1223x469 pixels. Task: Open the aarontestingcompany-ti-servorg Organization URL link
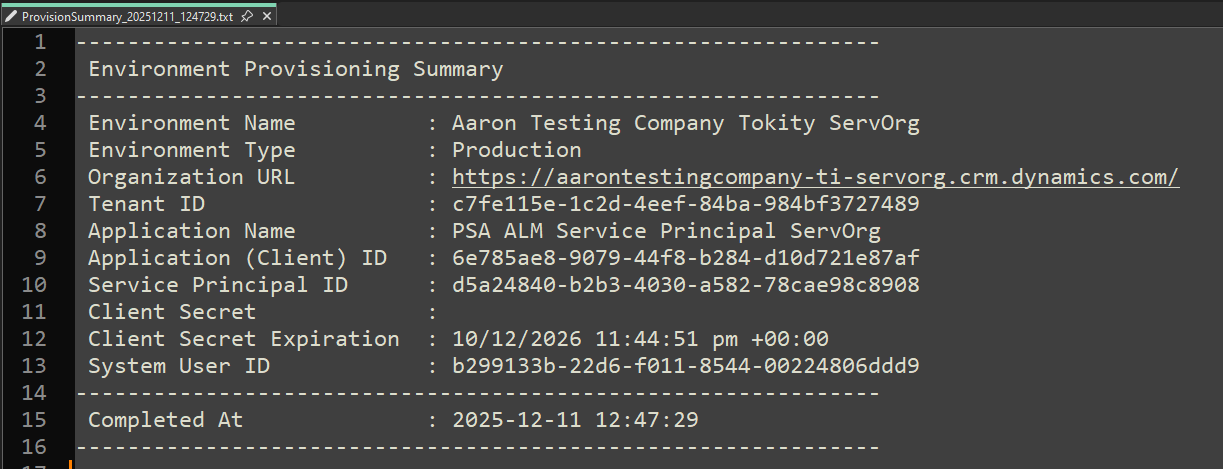[x=815, y=177]
